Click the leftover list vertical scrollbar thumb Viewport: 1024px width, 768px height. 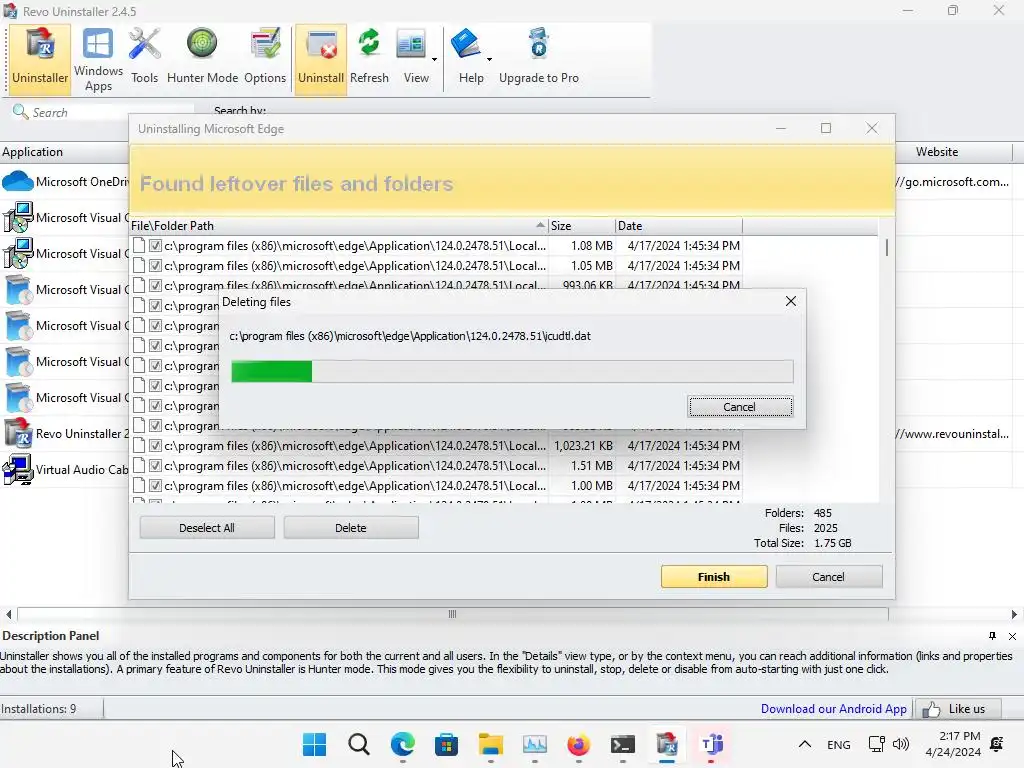(x=886, y=248)
